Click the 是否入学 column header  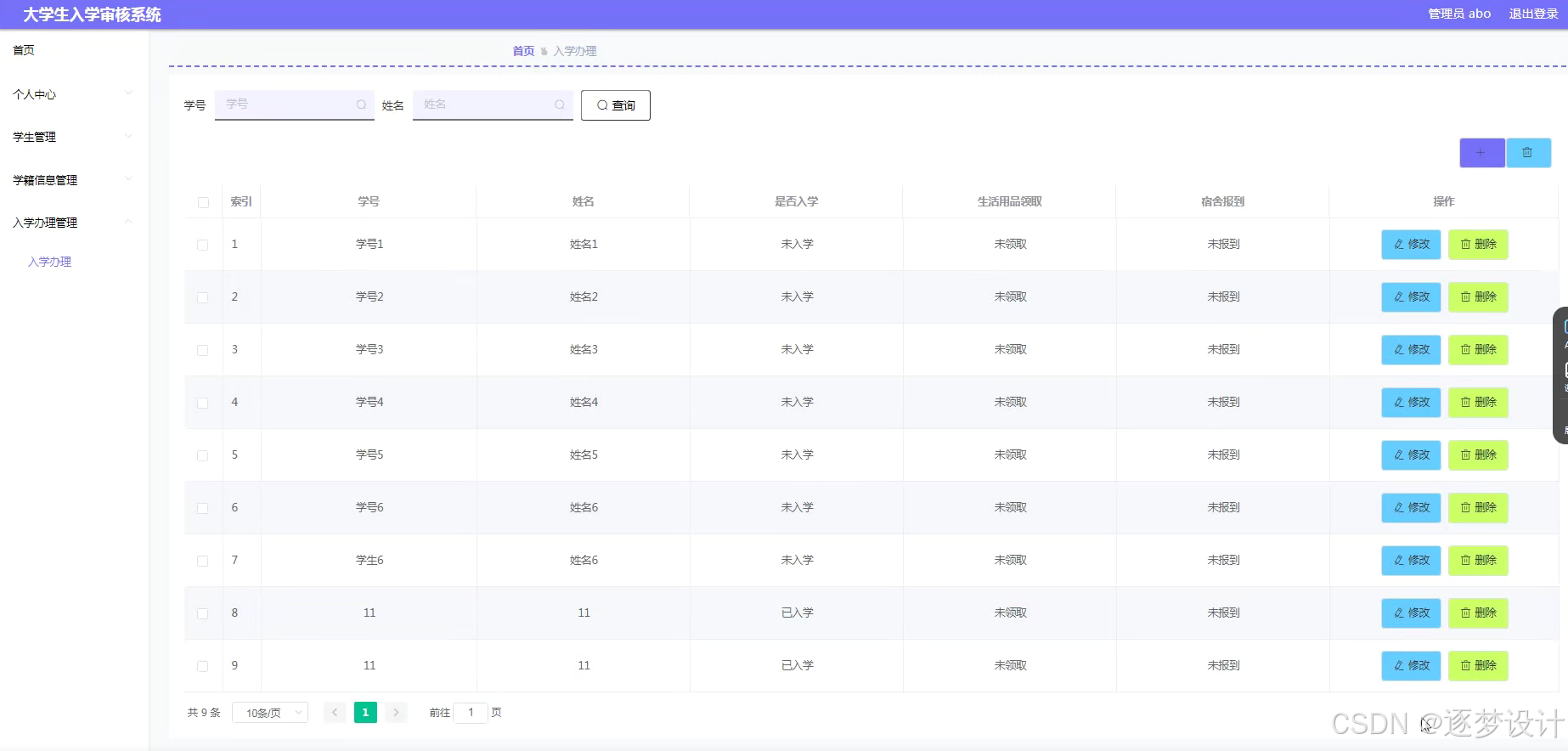(x=797, y=201)
